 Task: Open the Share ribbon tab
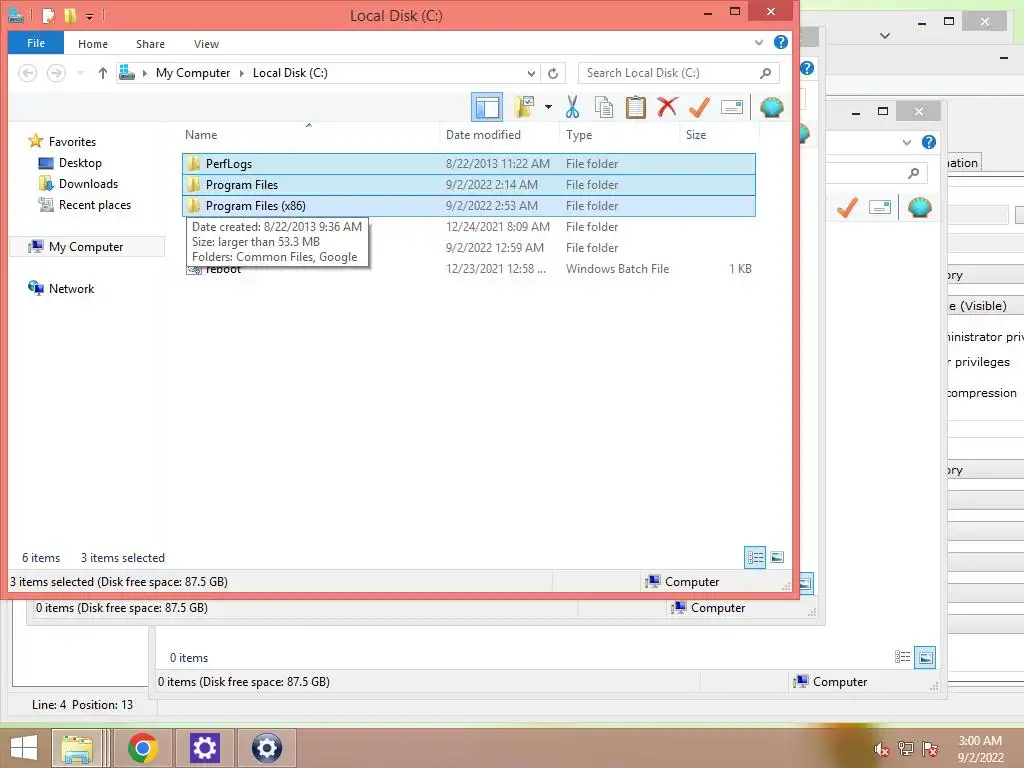pos(150,44)
